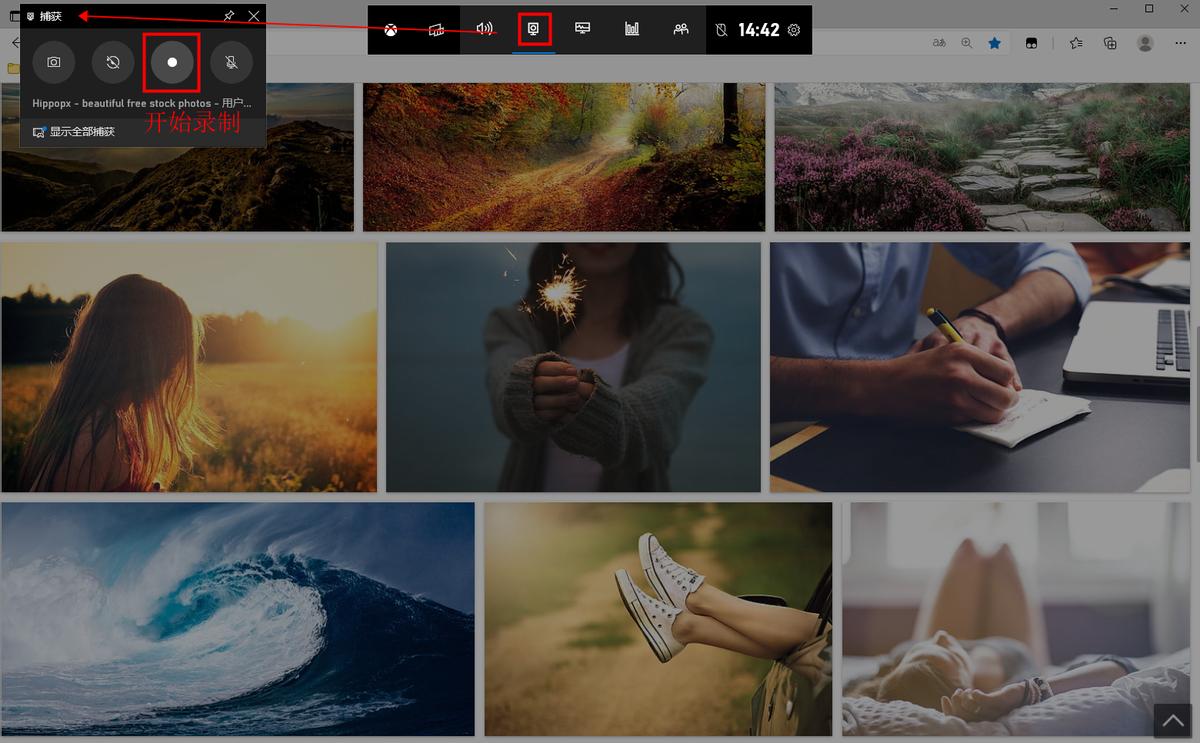Open Game Bar settings gear
Screen dimensions: 1200x743
tap(794, 30)
